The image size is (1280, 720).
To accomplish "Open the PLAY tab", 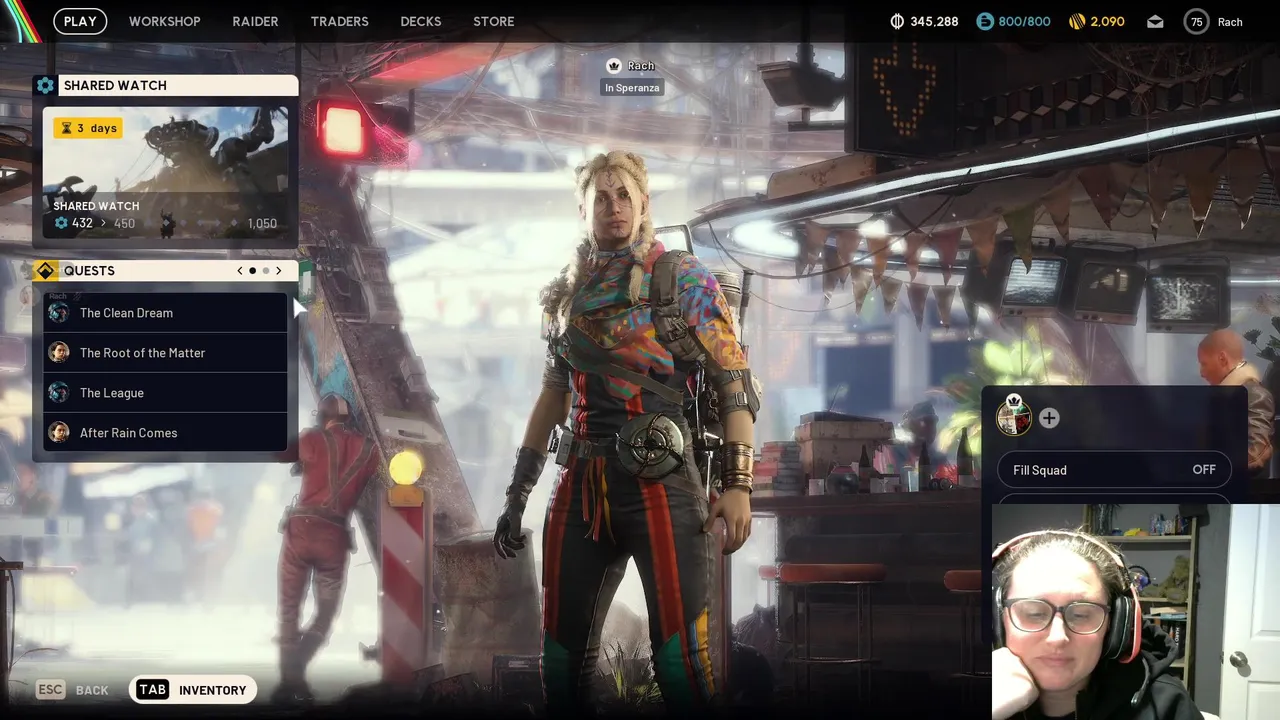I will tap(80, 21).
